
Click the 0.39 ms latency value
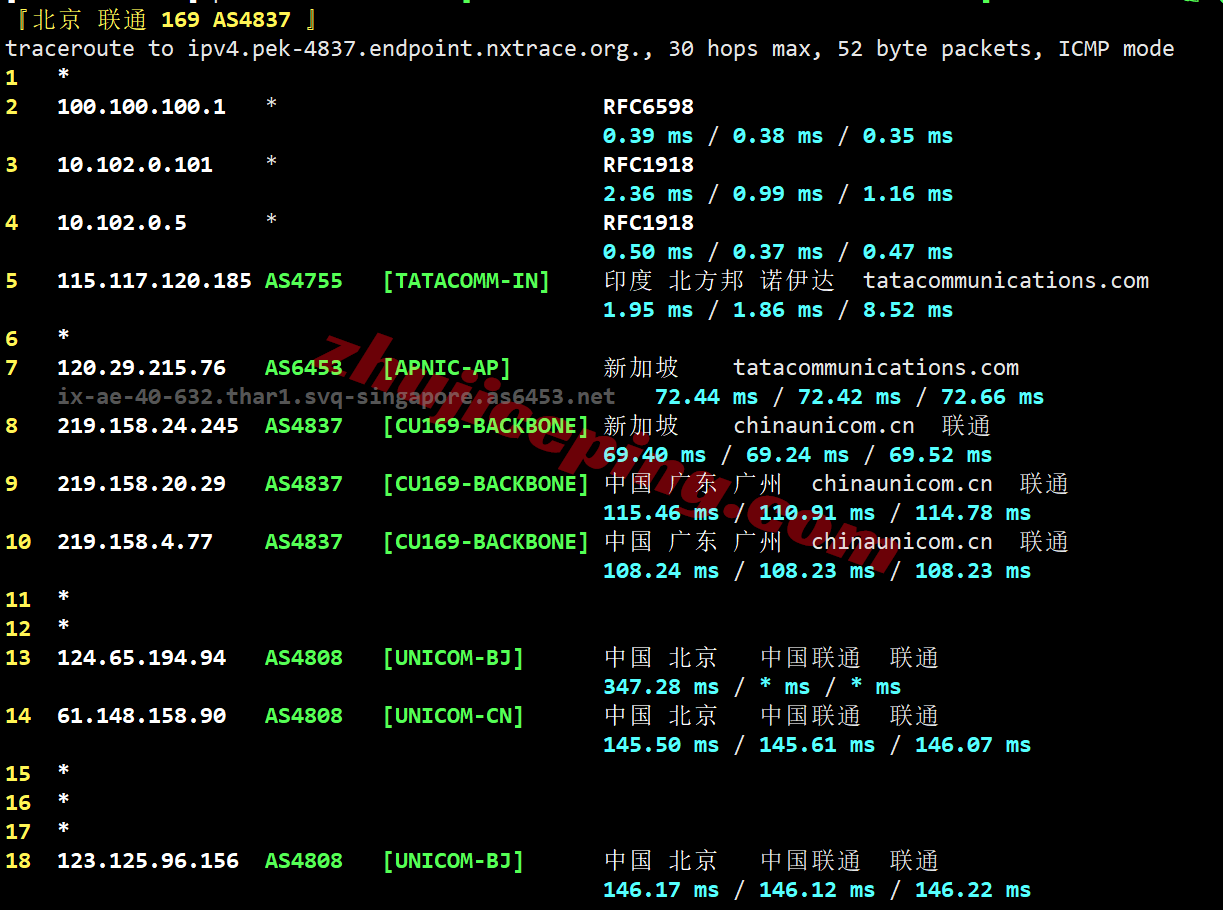pyautogui.click(x=648, y=135)
